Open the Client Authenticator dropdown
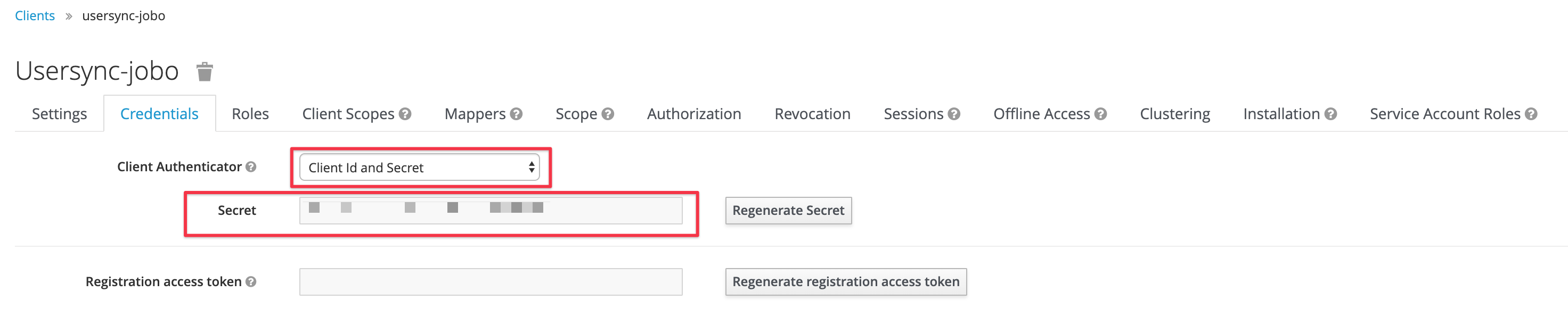The height and width of the screenshot is (317, 1568). pos(419,167)
